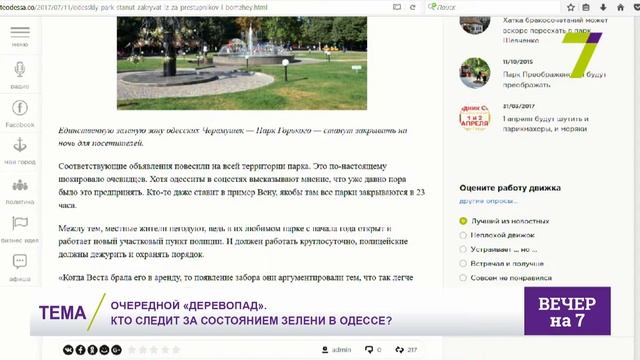Select 'Встречал и получше' radio option
The width and height of the screenshot is (640, 360).
pyautogui.click(x=463, y=263)
